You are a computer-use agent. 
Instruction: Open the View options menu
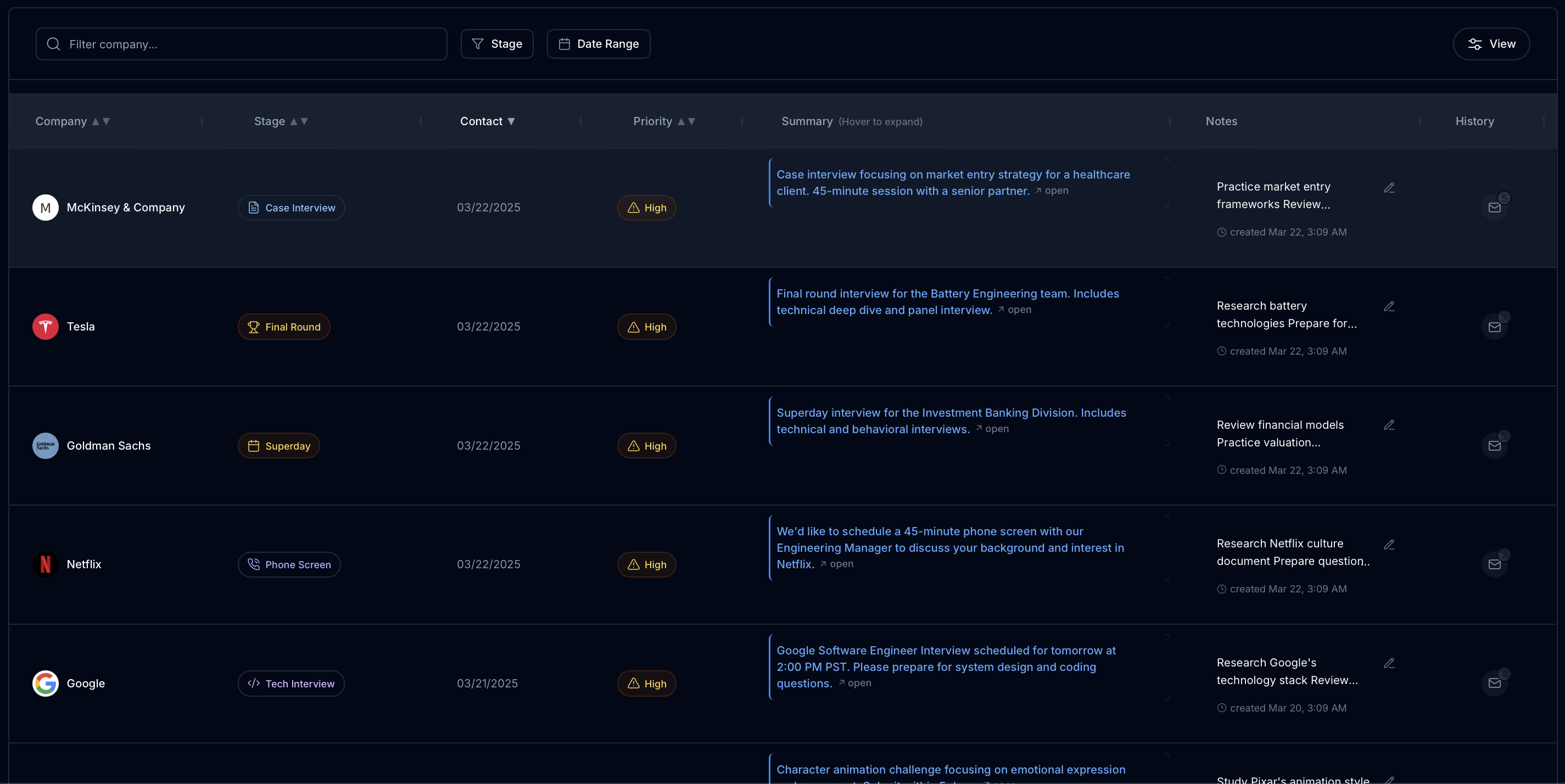[1490, 44]
